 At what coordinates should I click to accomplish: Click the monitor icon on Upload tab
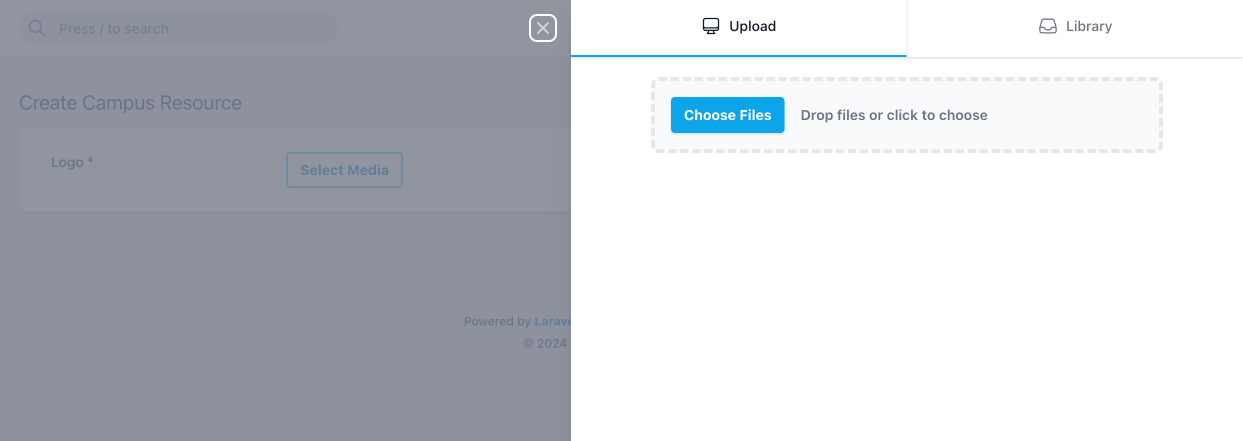[711, 27]
